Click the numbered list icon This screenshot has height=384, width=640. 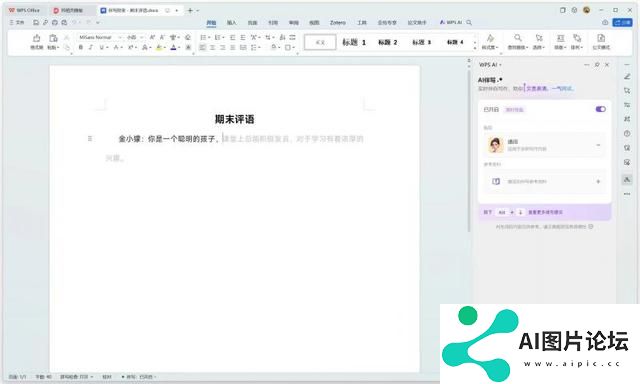[x=217, y=38]
